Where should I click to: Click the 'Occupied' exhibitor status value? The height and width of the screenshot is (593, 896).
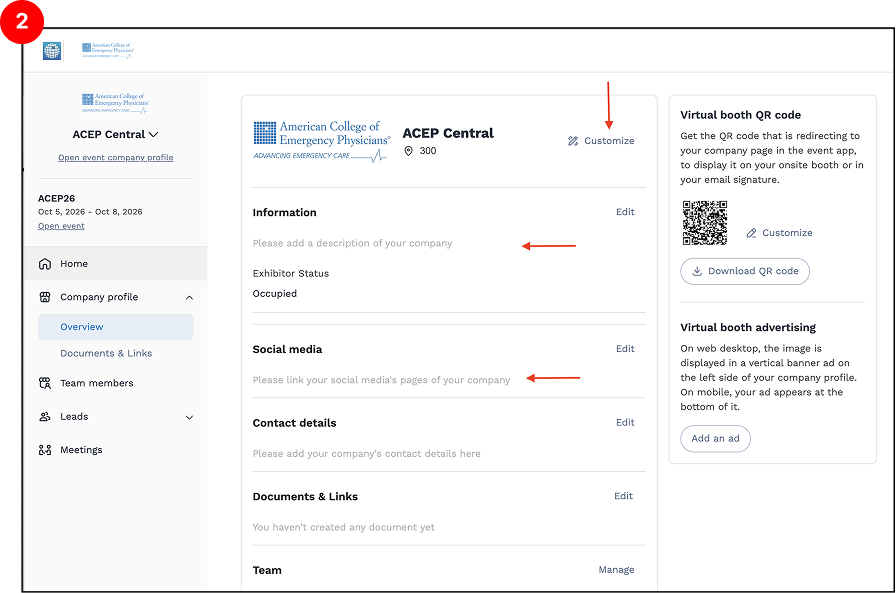pyautogui.click(x=275, y=294)
